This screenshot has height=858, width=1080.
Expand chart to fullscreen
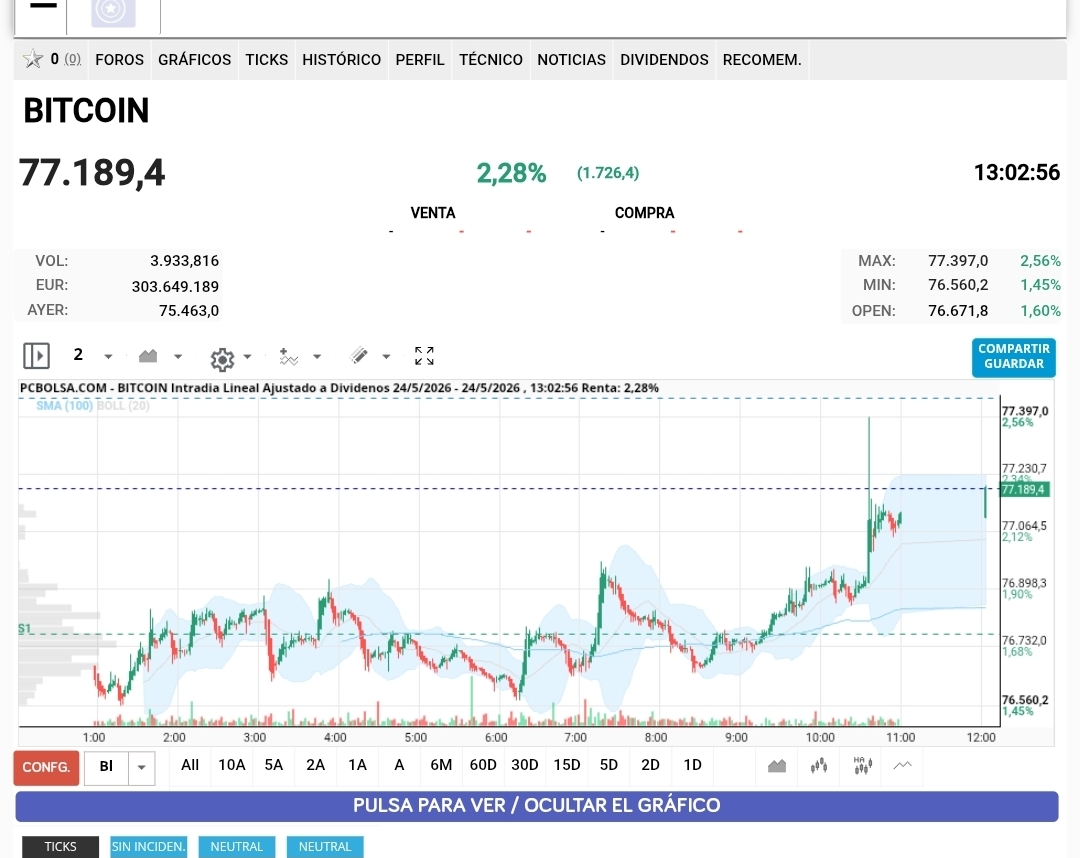point(424,355)
